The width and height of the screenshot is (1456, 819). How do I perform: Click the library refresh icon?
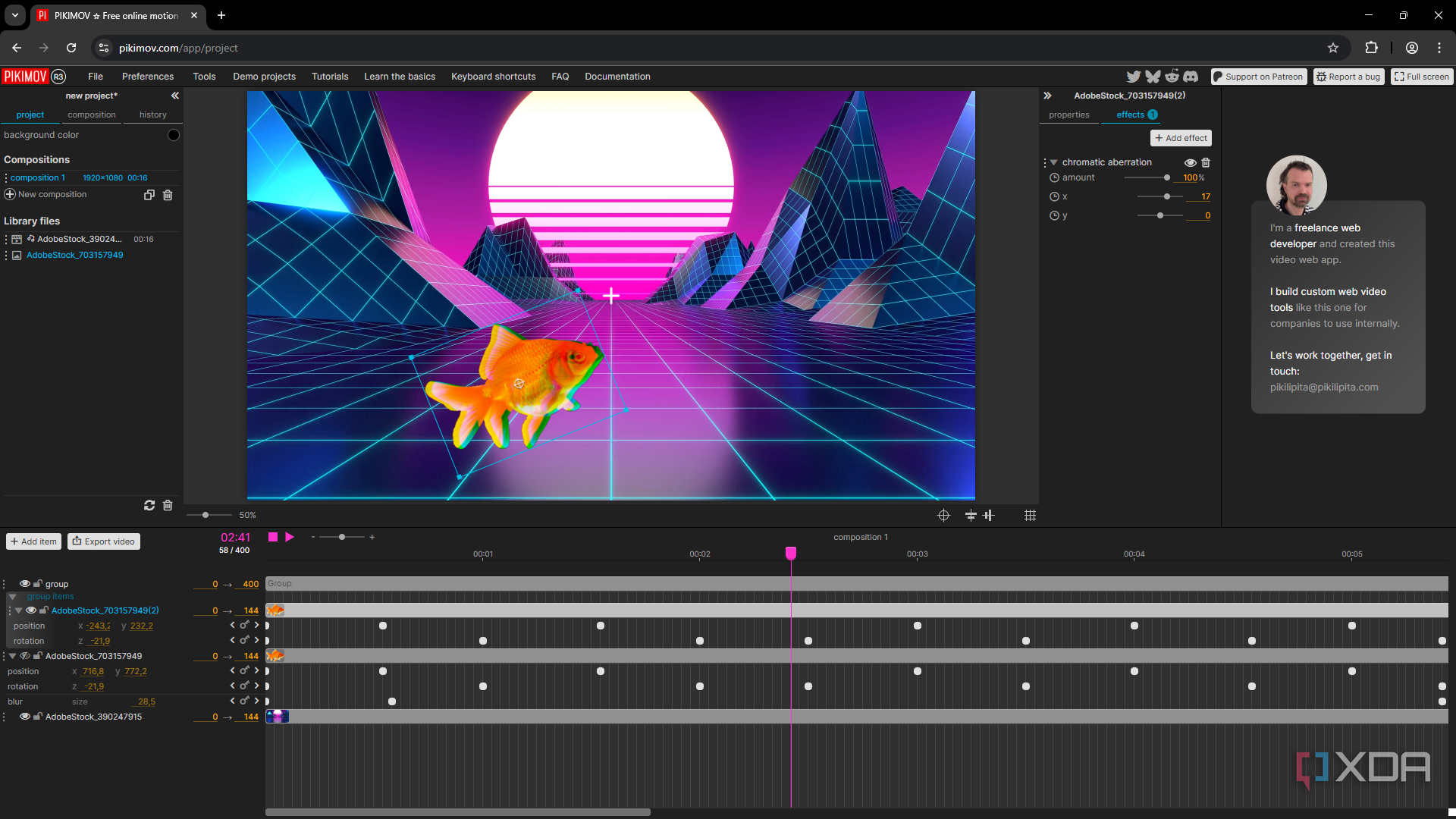[x=149, y=505]
